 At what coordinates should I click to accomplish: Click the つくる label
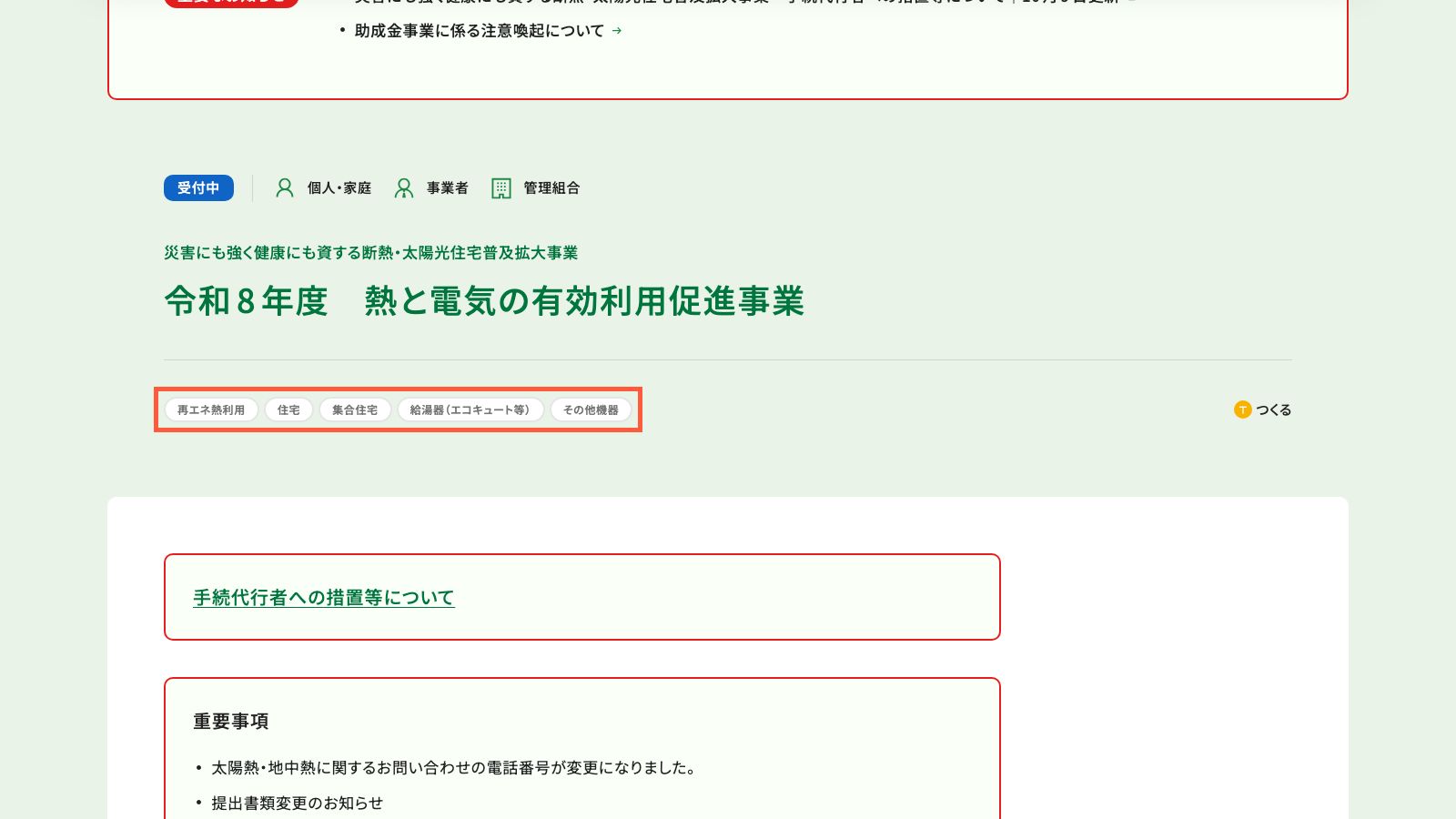click(1274, 410)
